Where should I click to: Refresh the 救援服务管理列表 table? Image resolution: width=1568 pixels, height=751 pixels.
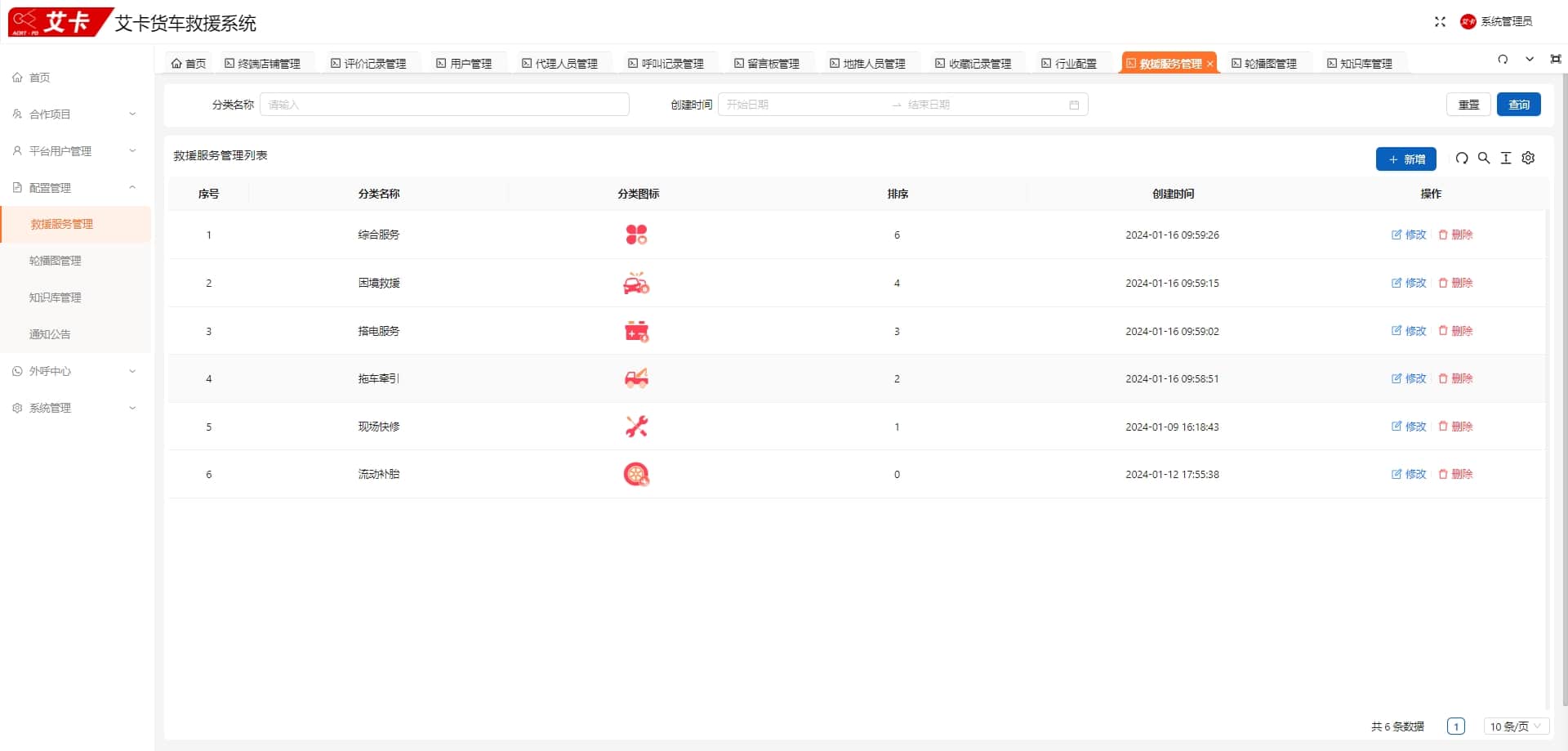(x=1462, y=159)
